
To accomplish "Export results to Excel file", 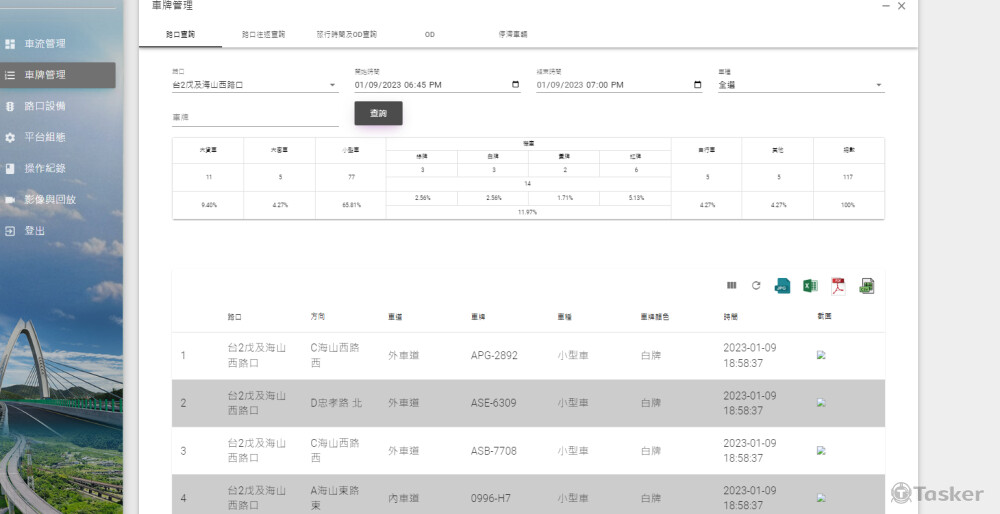I will tap(810, 286).
